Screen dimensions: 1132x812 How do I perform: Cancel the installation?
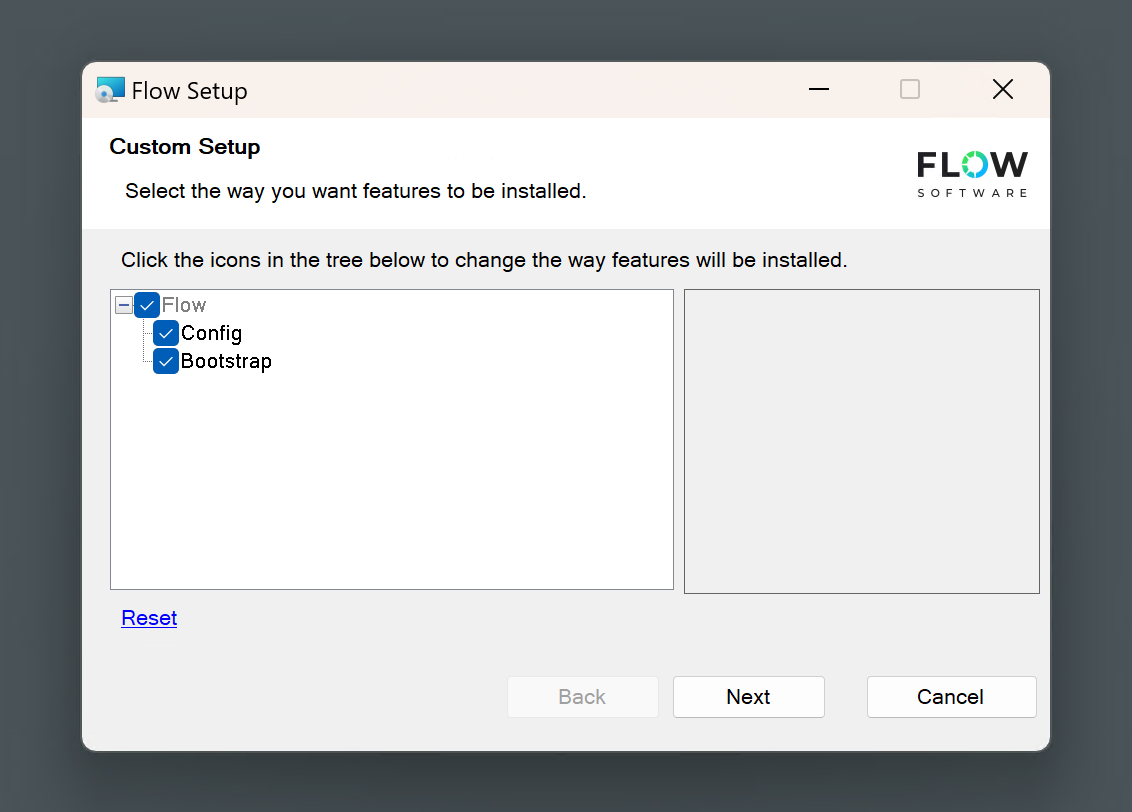coord(950,697)
